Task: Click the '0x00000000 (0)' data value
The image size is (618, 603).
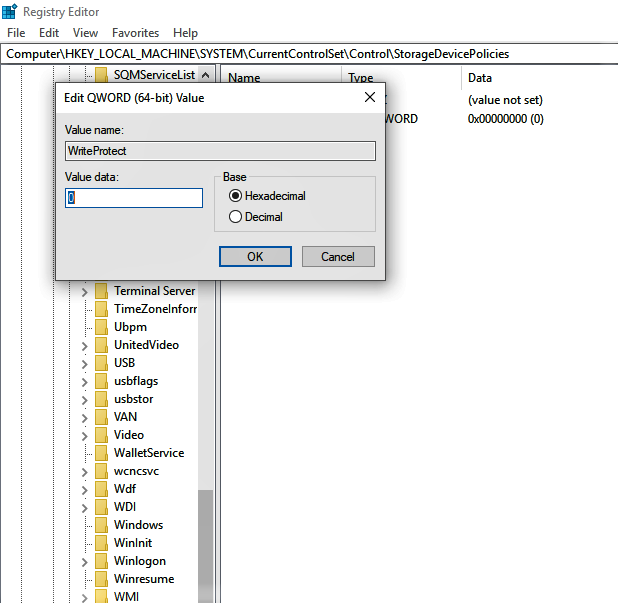Action: point(506,119)
